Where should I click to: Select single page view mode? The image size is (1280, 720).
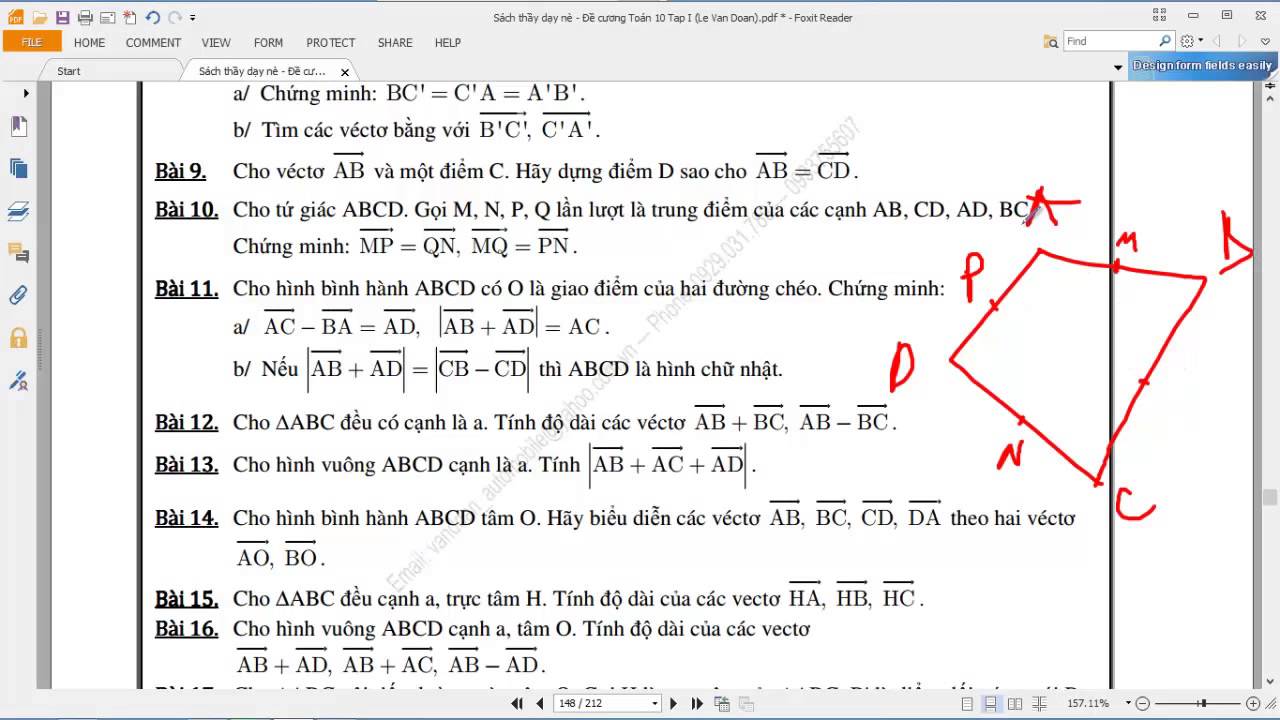[x=967, y=704]
